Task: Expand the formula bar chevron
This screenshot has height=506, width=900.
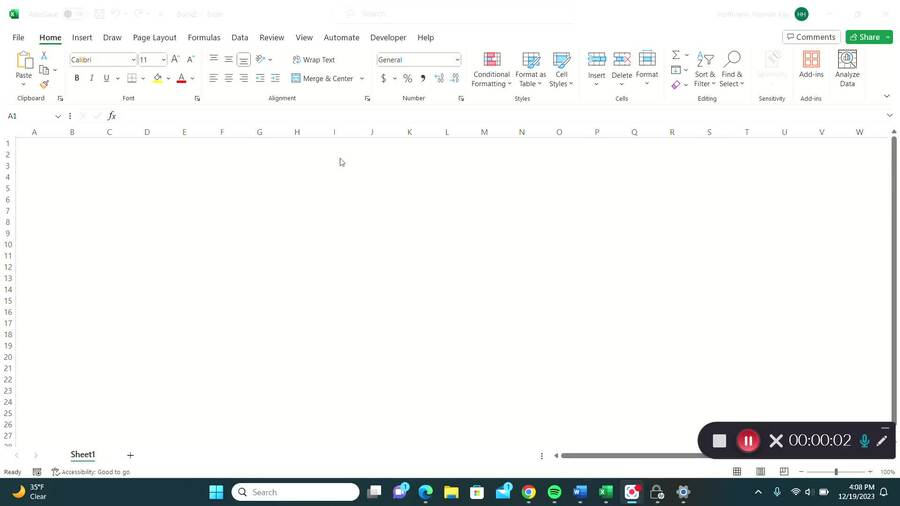Action: (x=890, y=116)
